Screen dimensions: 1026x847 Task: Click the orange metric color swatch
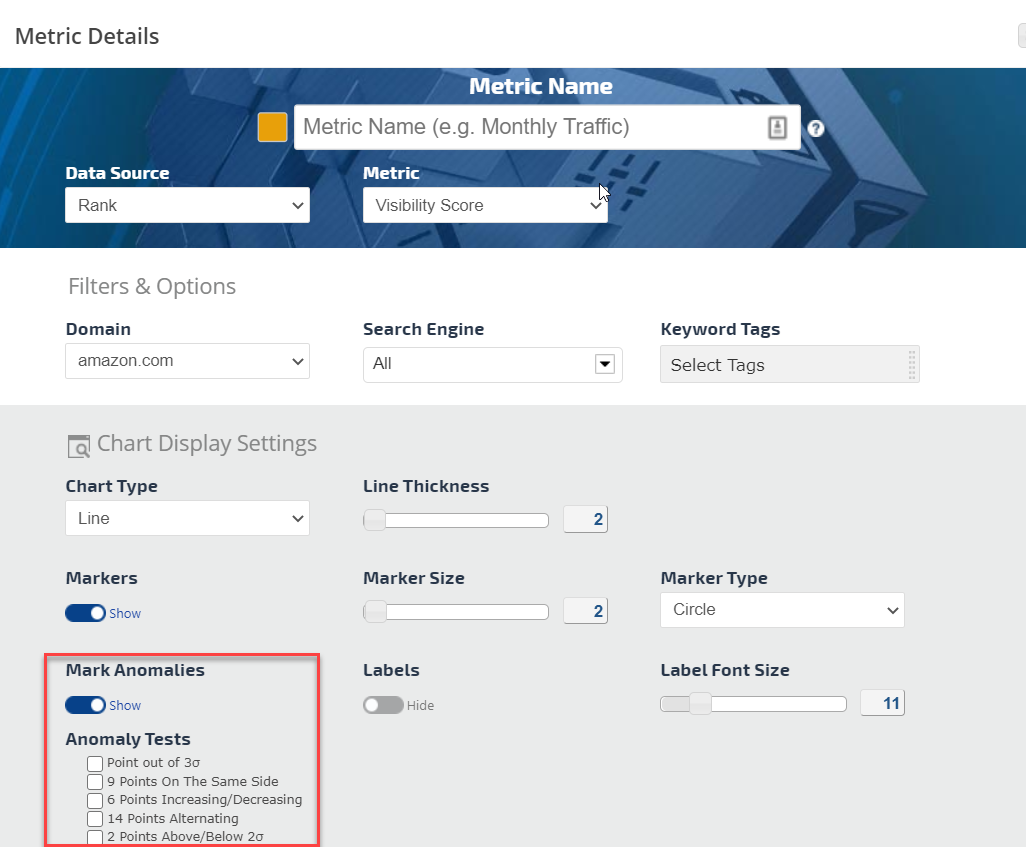(x=272, y=127)
